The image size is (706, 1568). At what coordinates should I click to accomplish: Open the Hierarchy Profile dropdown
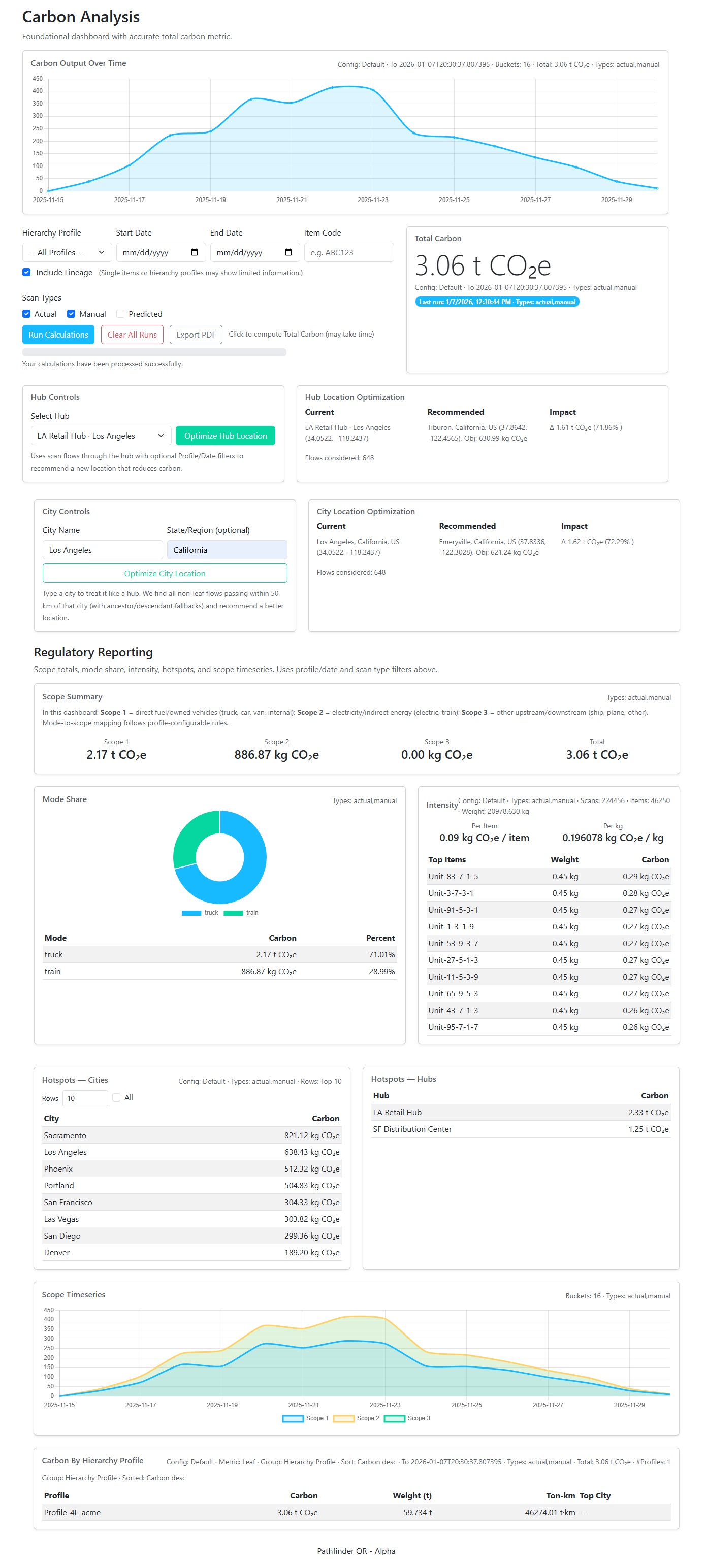pos(67,252)
